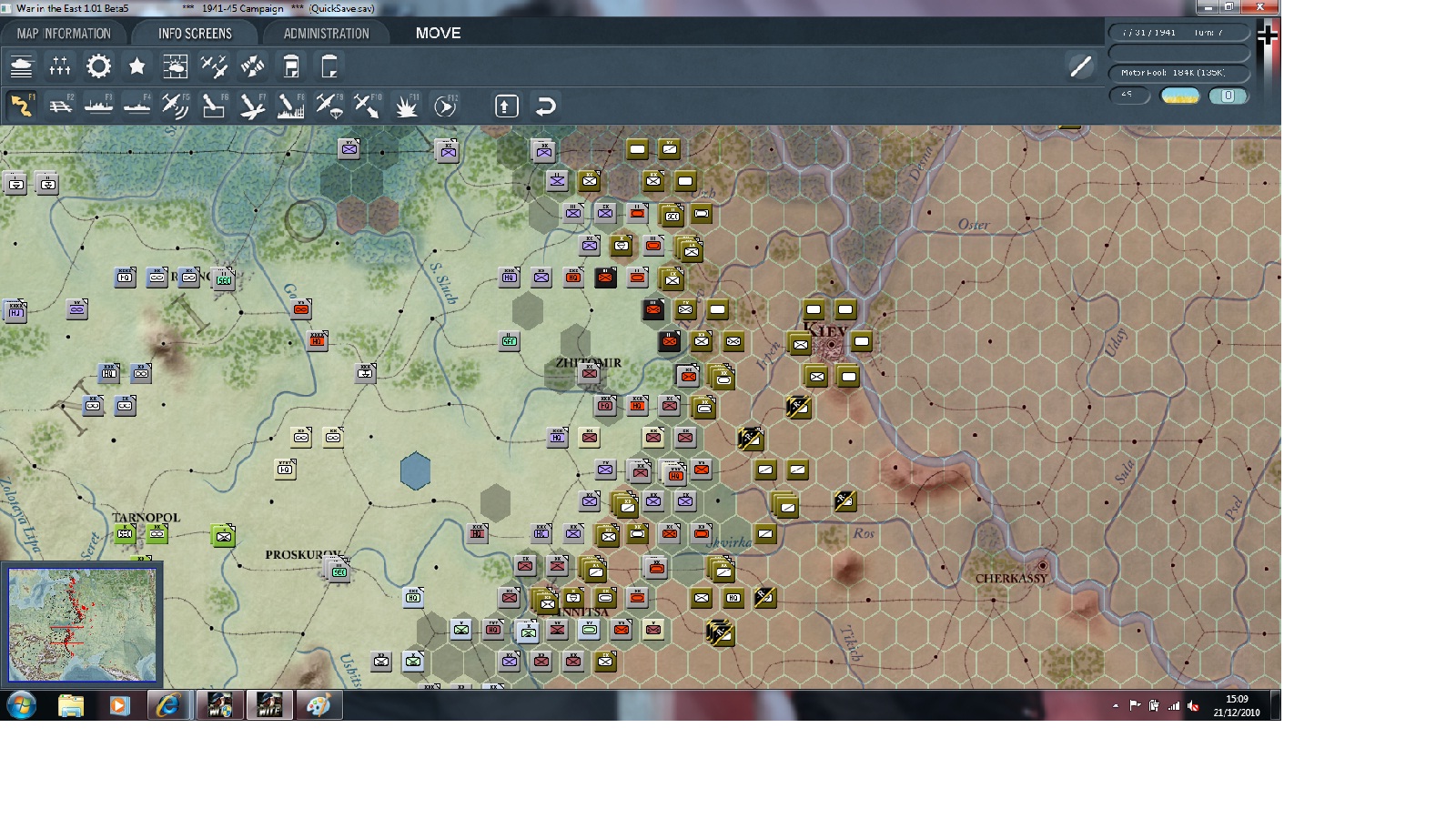Click the date and turn display
The image size is (1456, 819).
click(x=1179, y=33)
